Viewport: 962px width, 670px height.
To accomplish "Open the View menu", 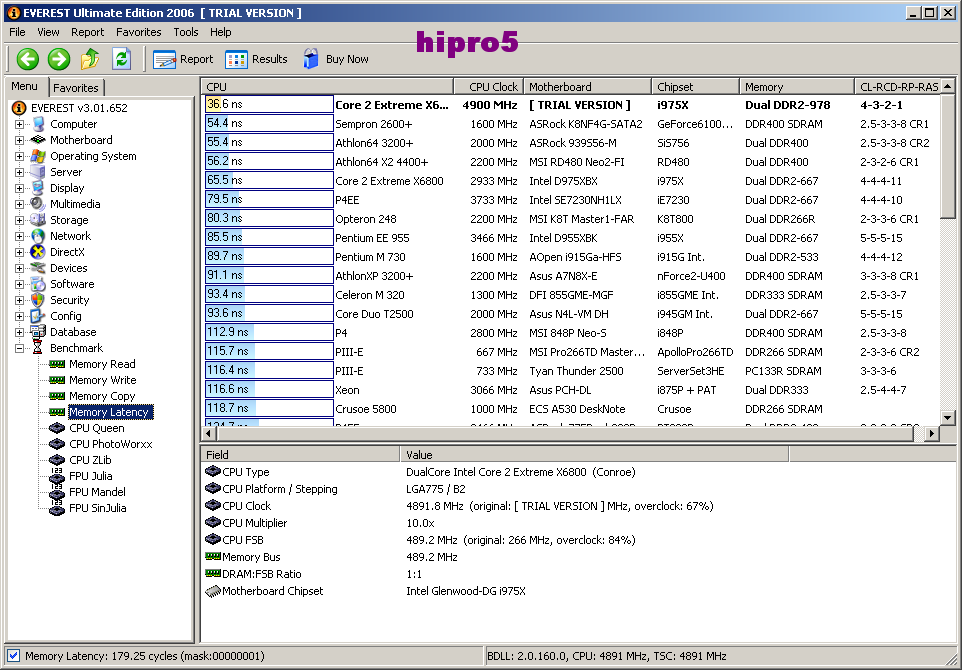I will pyautogui.click(x=48, y=32).
